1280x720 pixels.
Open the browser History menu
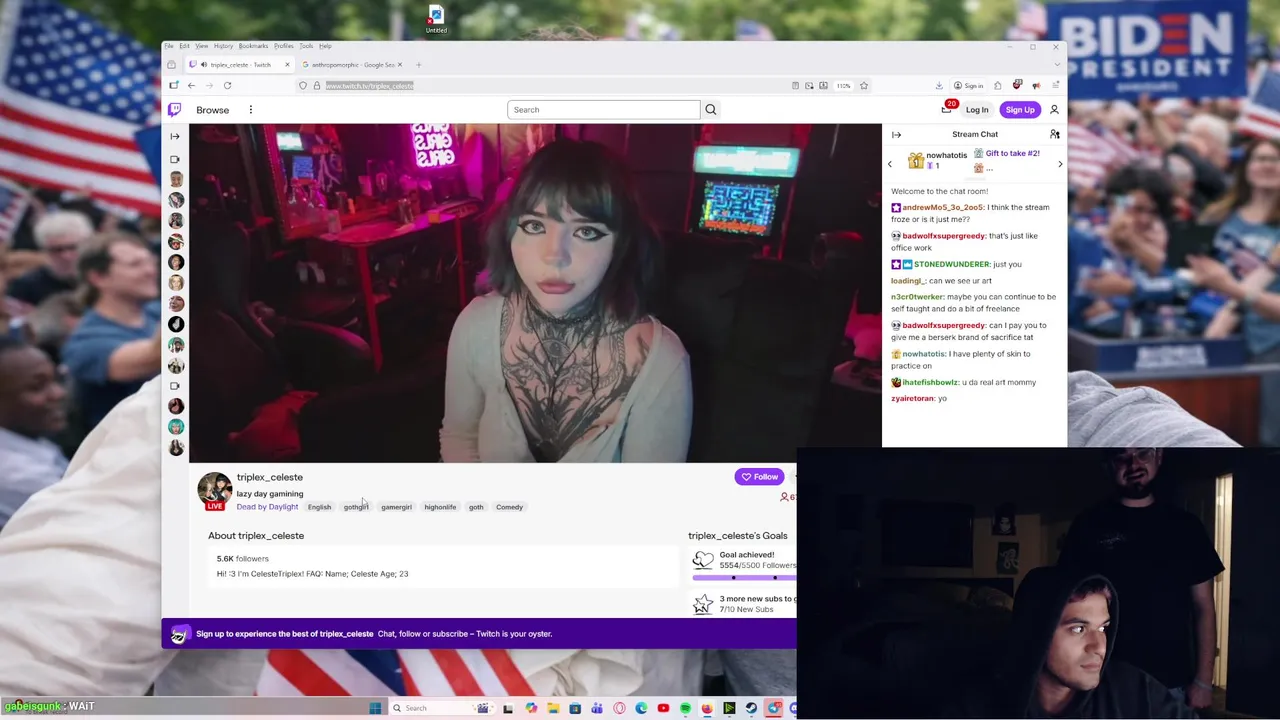223,46
